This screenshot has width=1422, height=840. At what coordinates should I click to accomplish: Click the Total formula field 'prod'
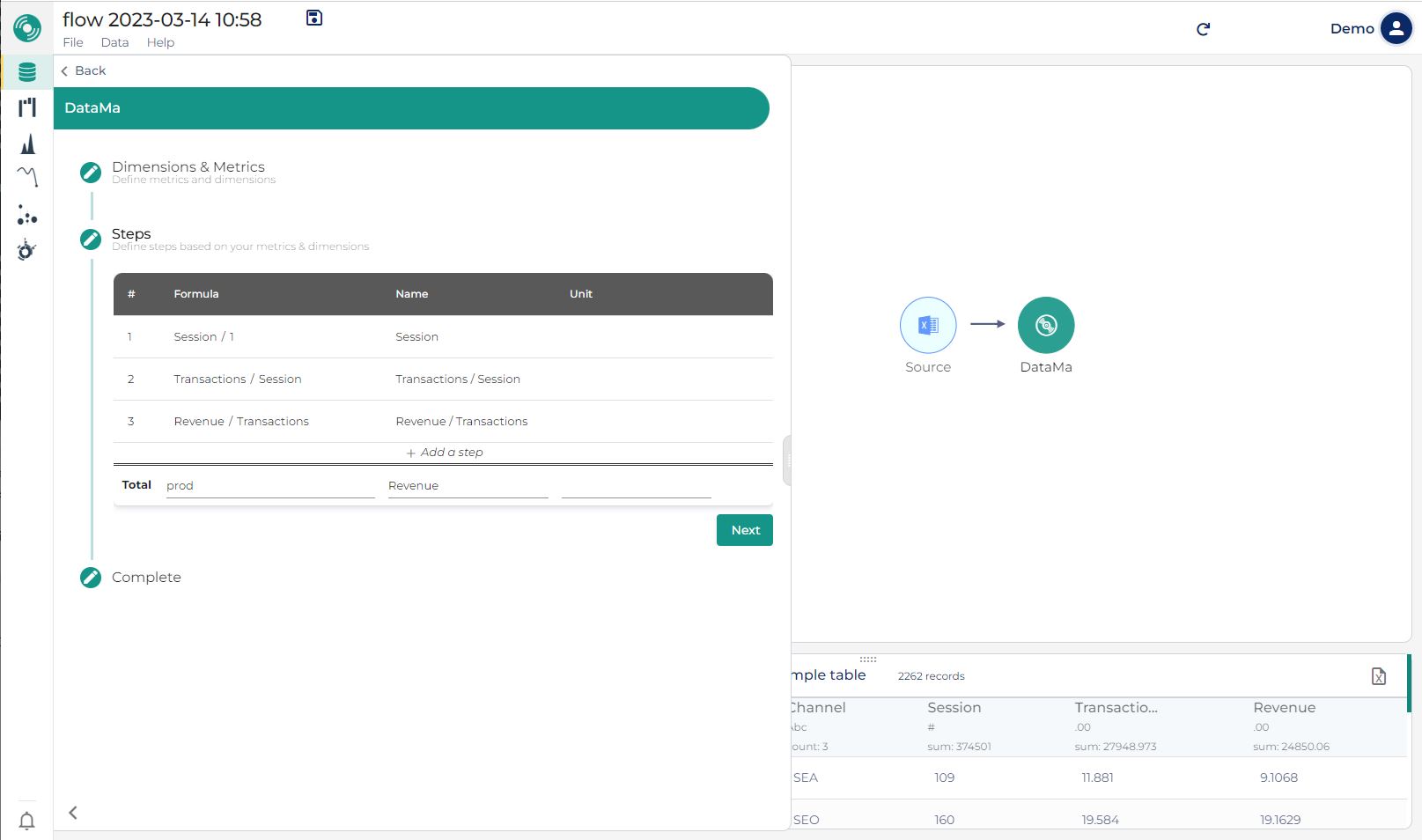(x=270, y=485)
